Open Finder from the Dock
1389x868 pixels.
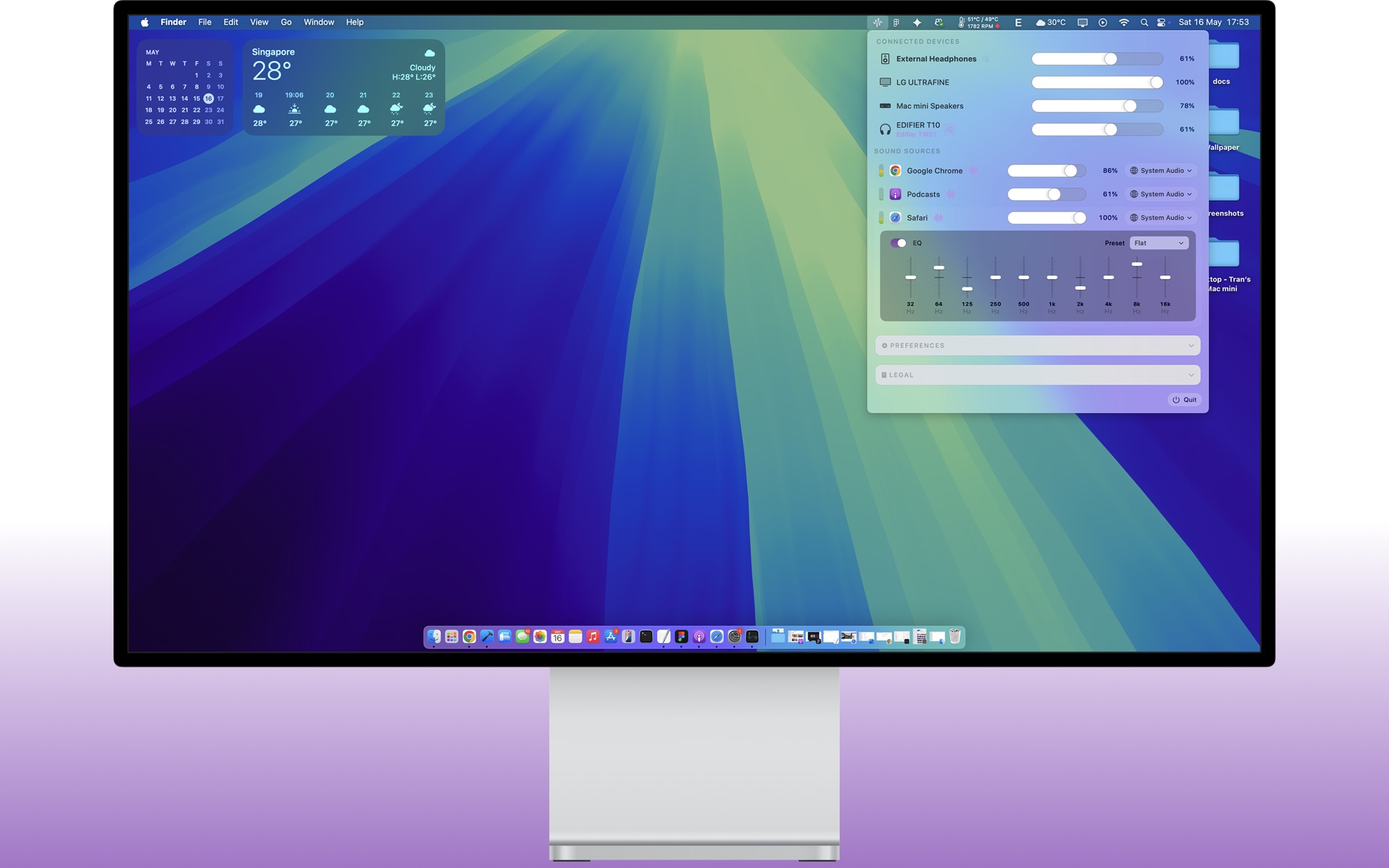(x=434, y=636)
